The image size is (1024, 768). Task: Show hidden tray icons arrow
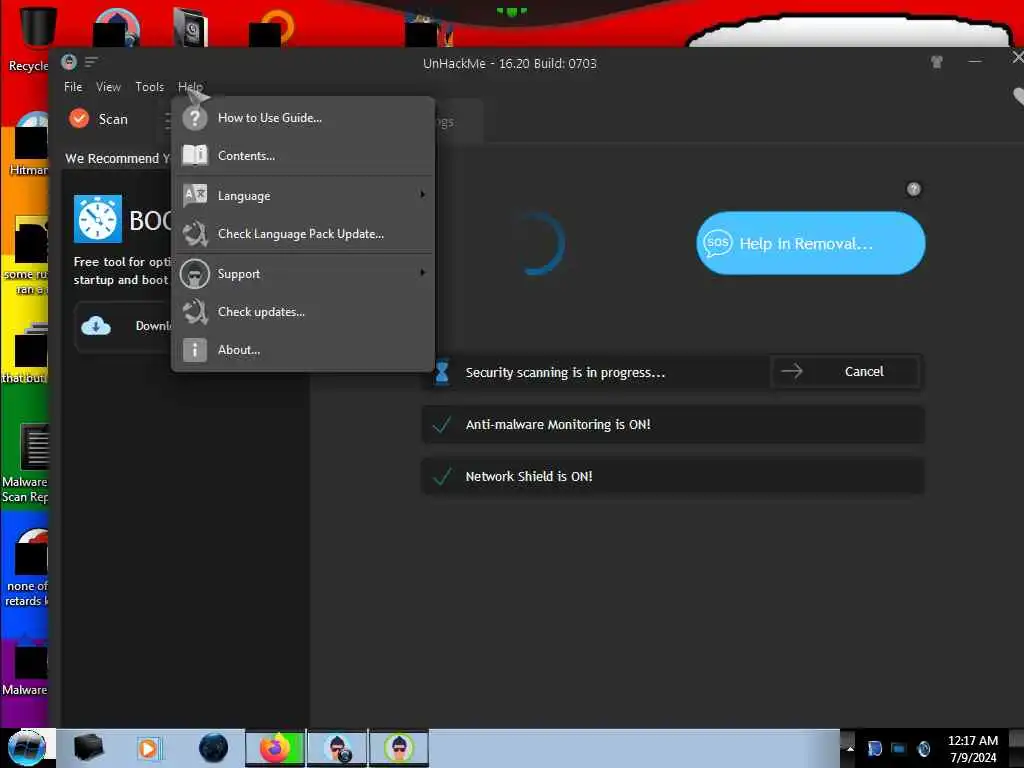tap(850, 748)
